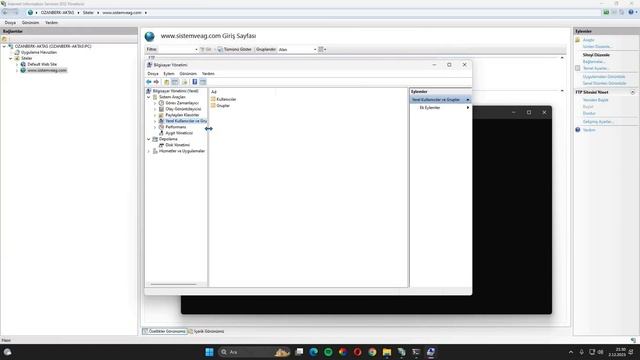Click the Tümünü Göster button
This screenshot has width=640, height=360.
235,49
